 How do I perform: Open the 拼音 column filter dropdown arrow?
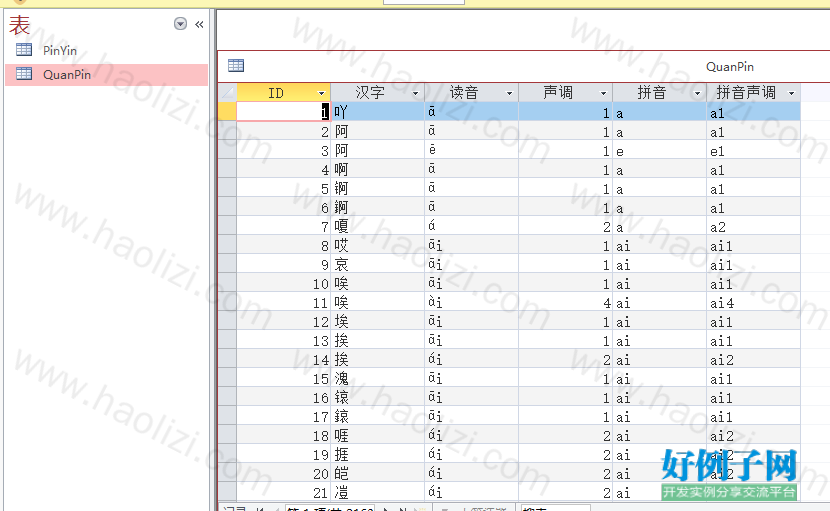click(x=697, y=93)
